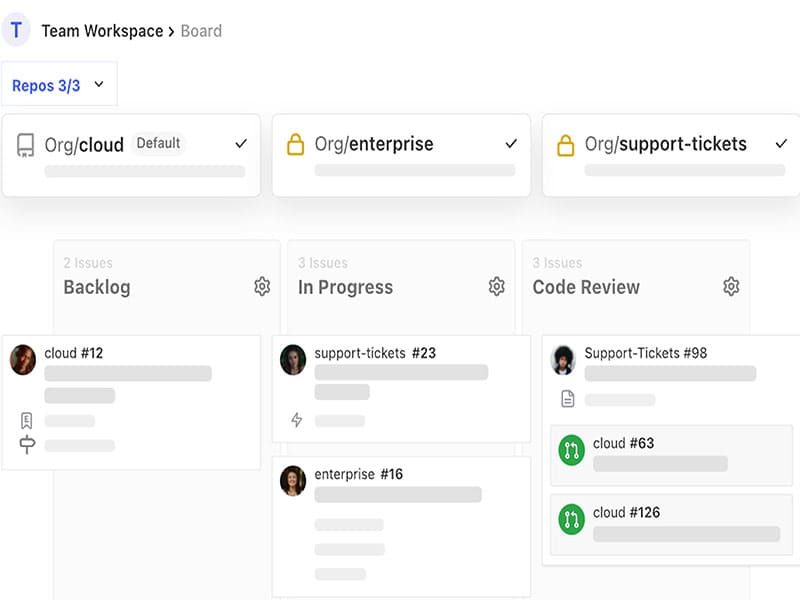Open issue enterprise #16 card title
This screenshot has width=800, height=600.
(x=359, y=474)
